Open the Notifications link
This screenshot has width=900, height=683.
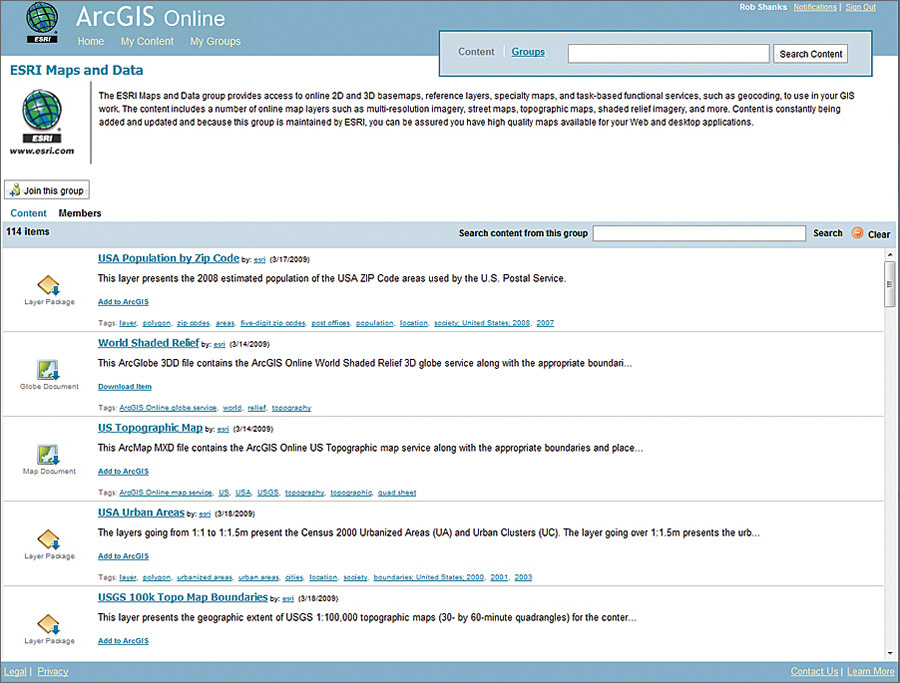(x=815, y=7)
